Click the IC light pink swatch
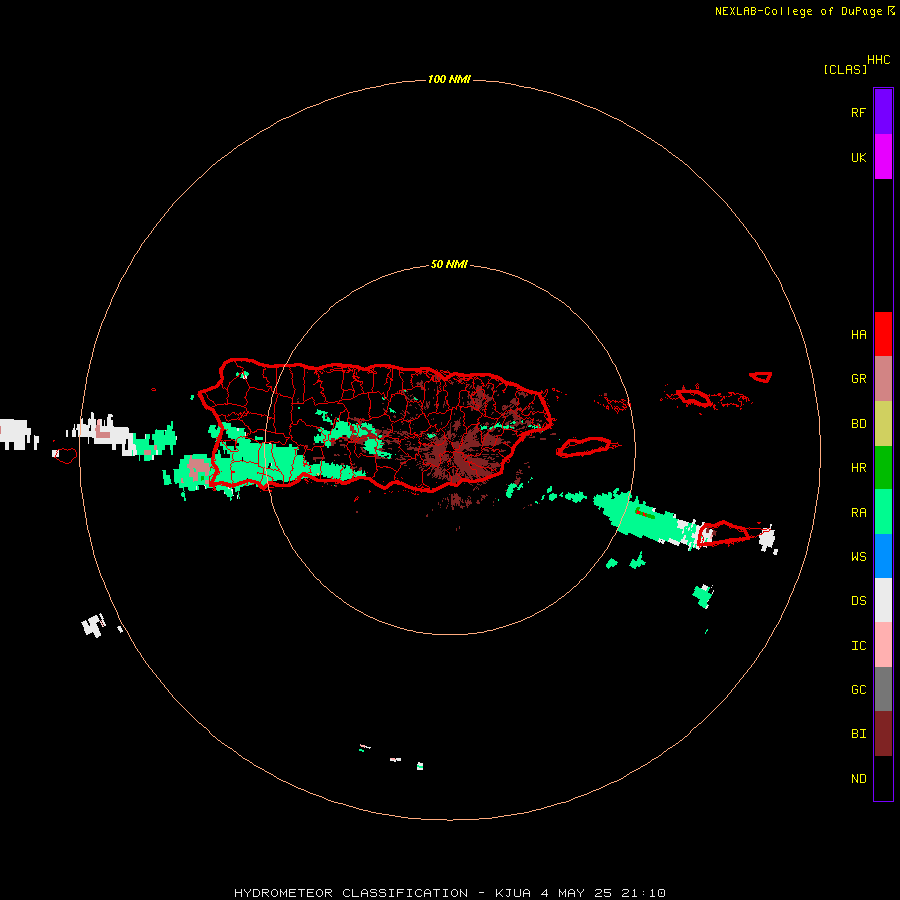Image resolution: width=900 pixels, height=900 pixels. point(883,645)
